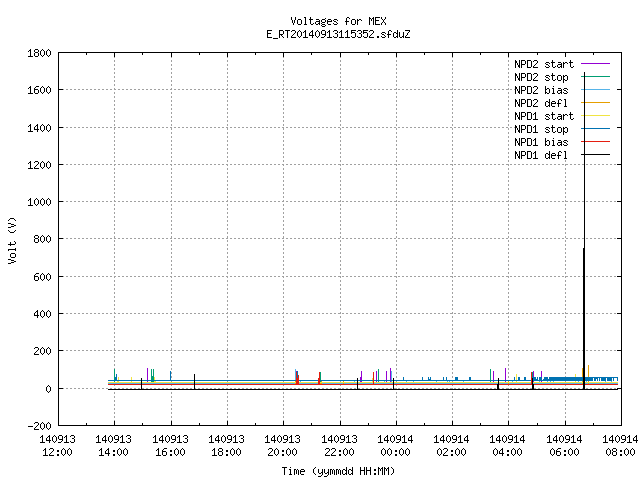Click the 1600 y-axis tick label
This screenshot has width=640, height=480.
[x=39, y=90]
